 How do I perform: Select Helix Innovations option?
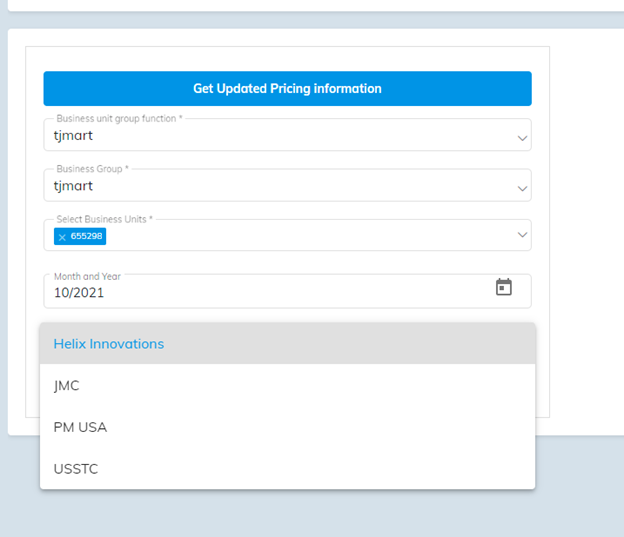pos(287,344)
